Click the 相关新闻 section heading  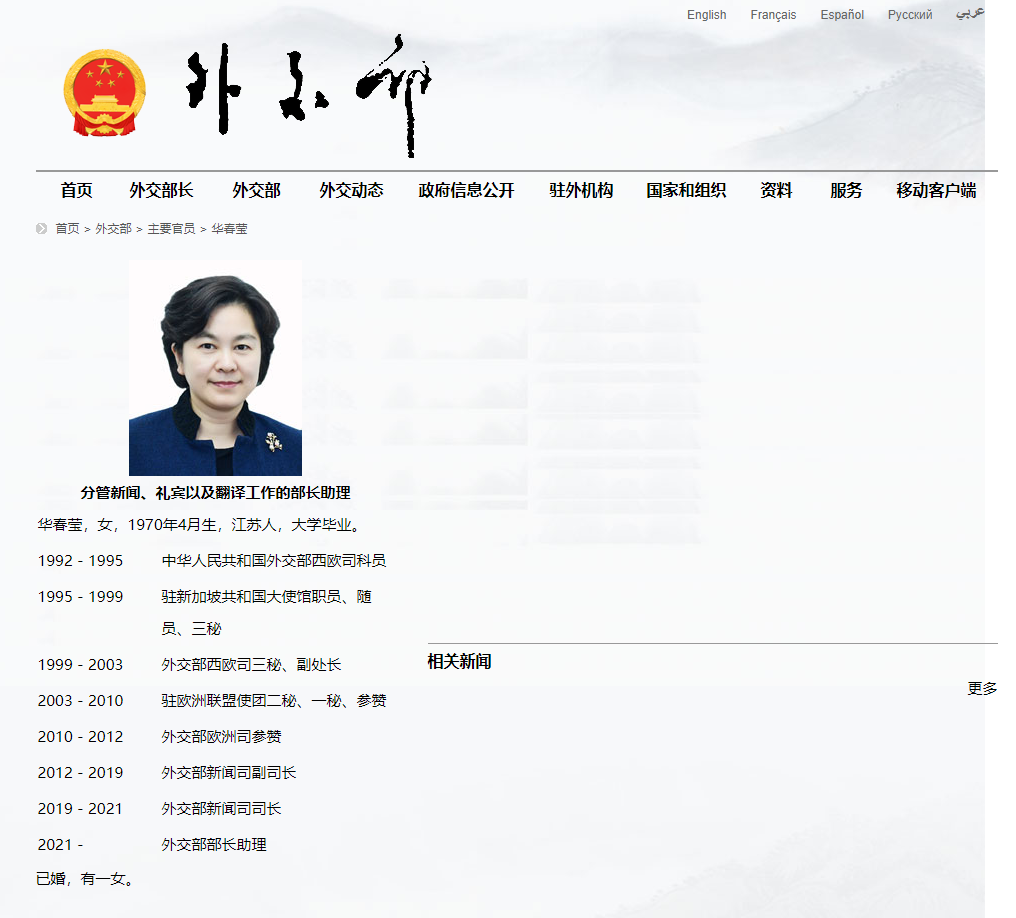[x=459, y=662]
